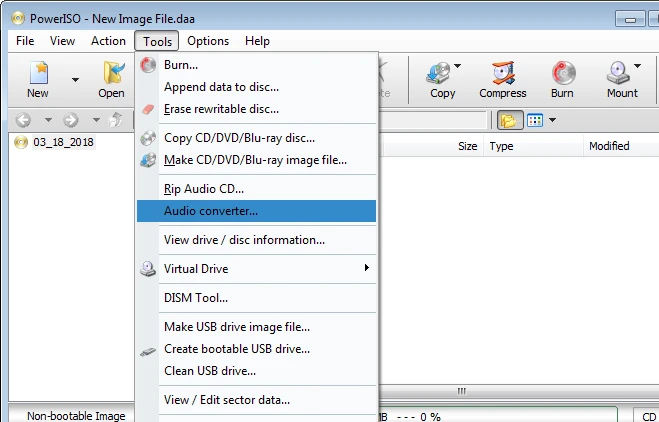Open the Help menu
659x422 pixels.
(x=257, y=41)
